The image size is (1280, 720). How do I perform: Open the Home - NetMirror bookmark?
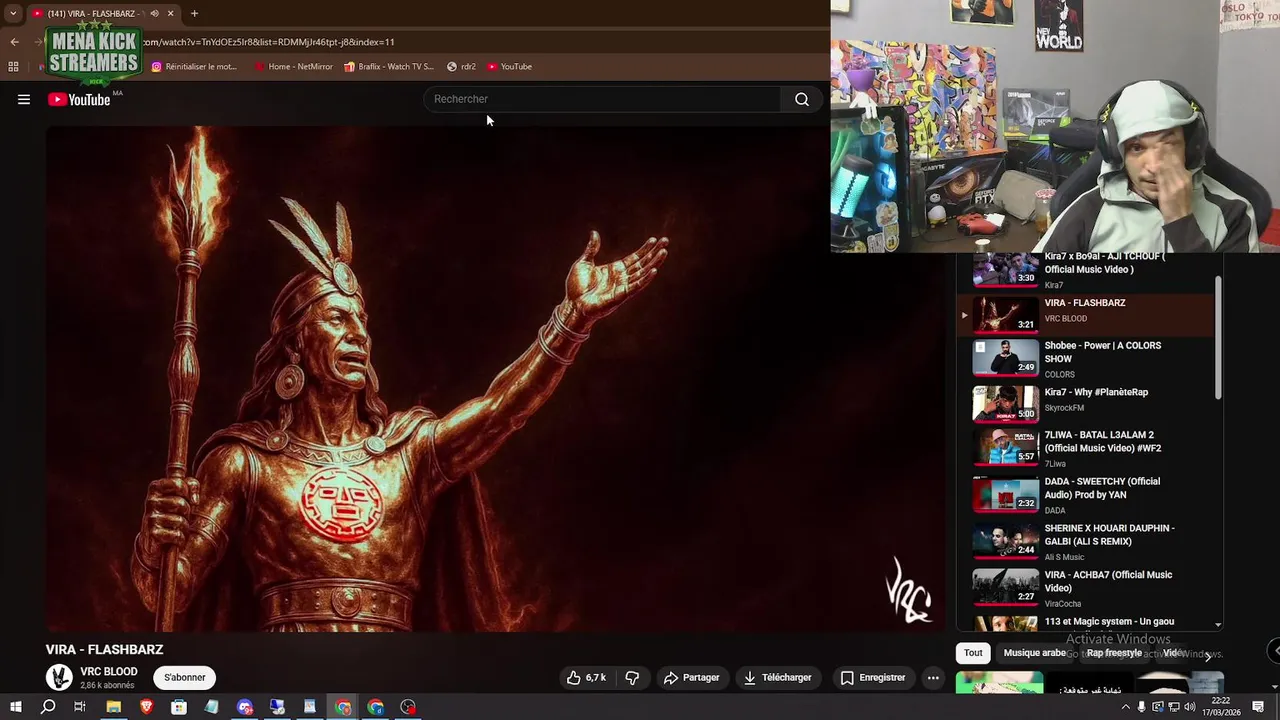click(293, 67)
